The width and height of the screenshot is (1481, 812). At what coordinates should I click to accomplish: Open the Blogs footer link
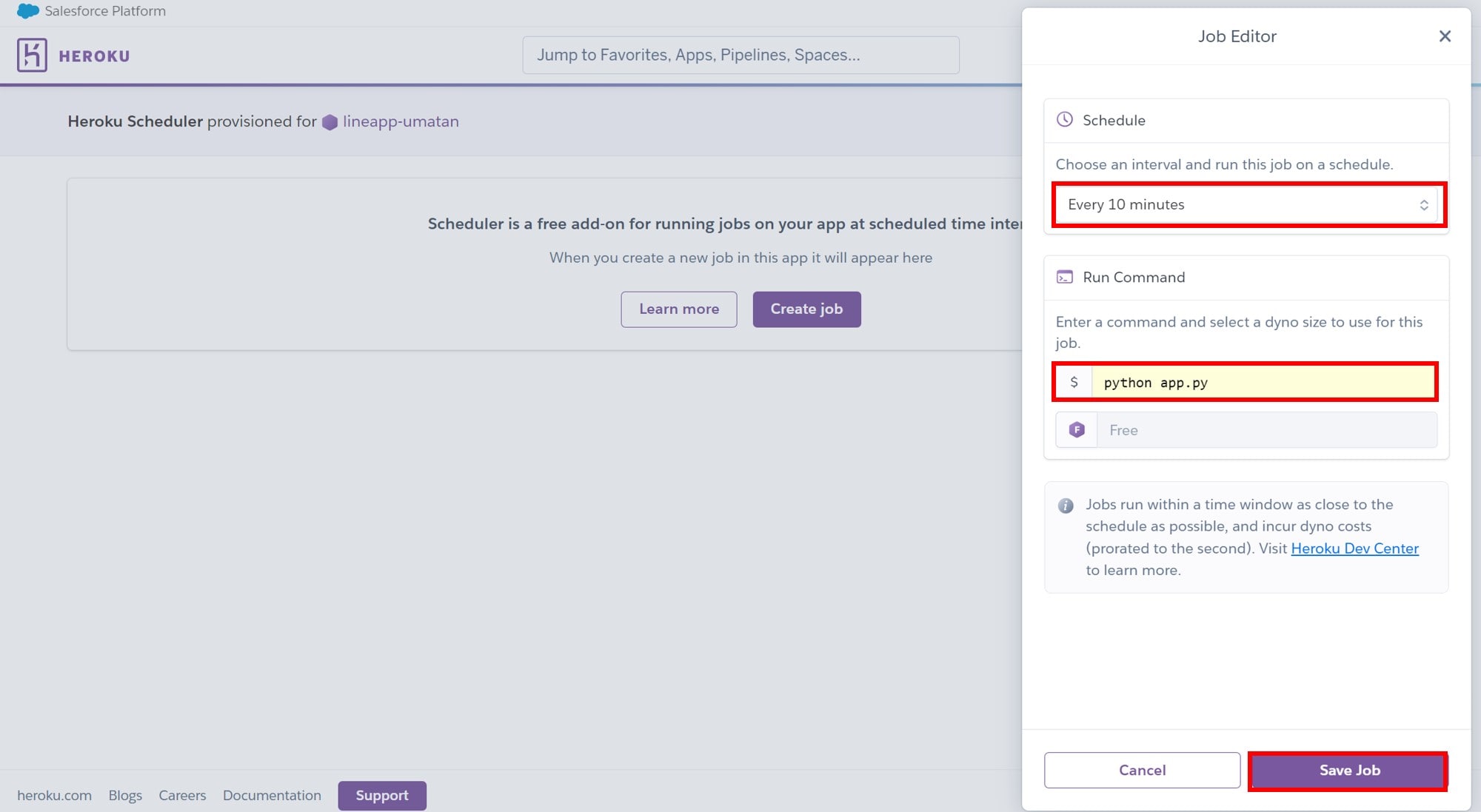click(x=125, y=796)
